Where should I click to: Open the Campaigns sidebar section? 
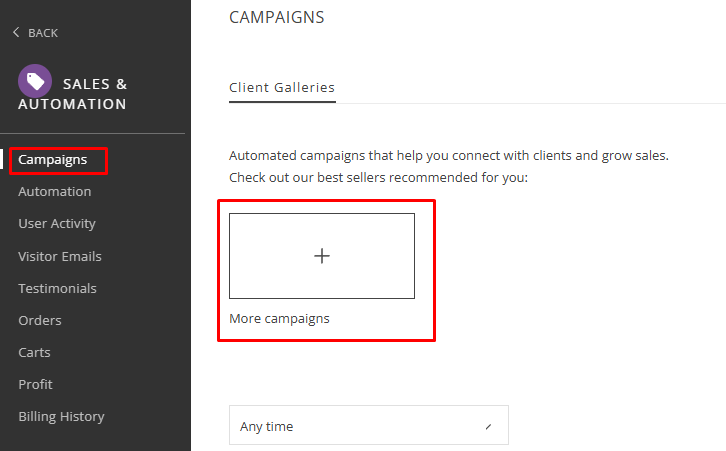52,159
